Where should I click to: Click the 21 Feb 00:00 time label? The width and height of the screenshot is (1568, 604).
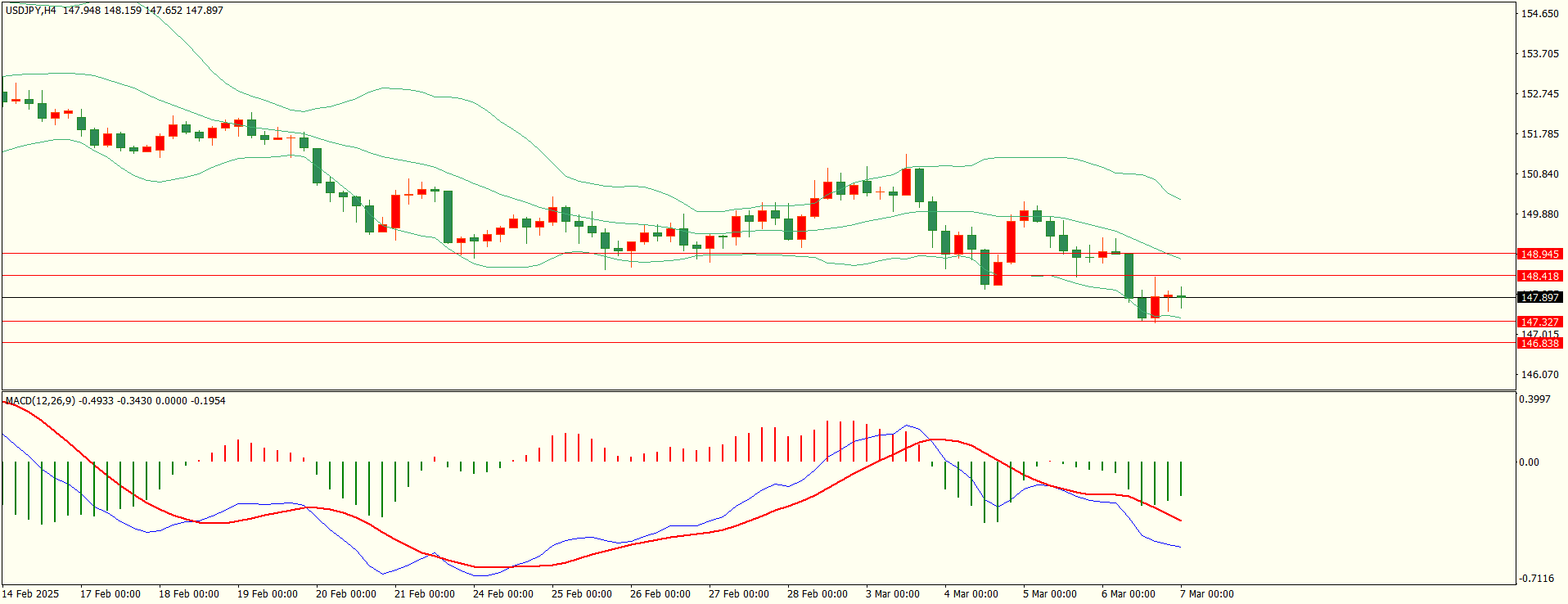pyautogui.click(x=425, y=594)
